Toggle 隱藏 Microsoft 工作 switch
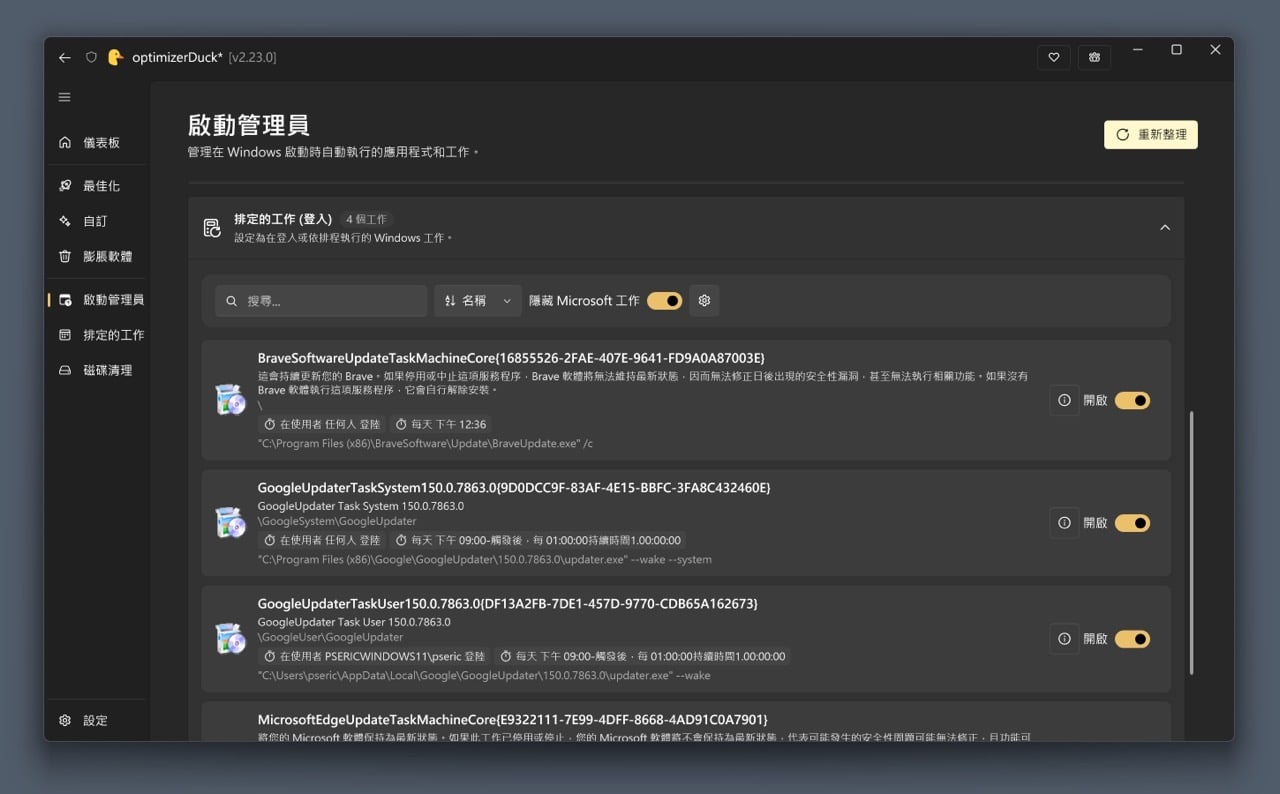This screenshot has width=1280, height=794. point(664,301)
